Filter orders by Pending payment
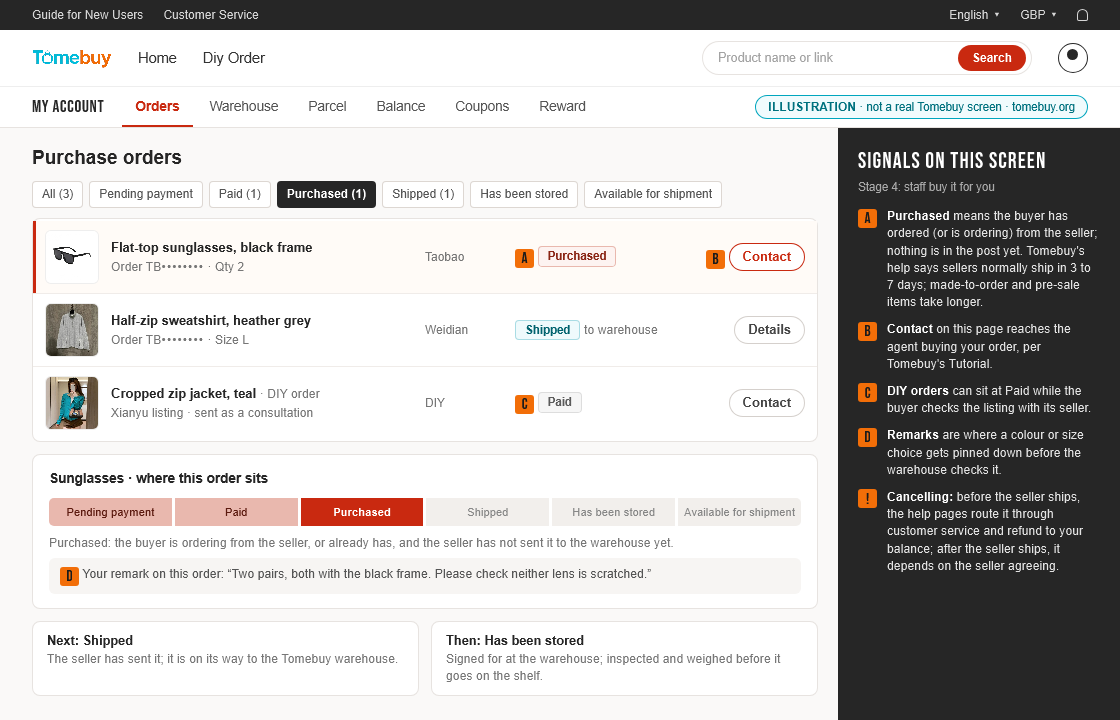The image size is (1120, 720). click(x=146, y=194)
